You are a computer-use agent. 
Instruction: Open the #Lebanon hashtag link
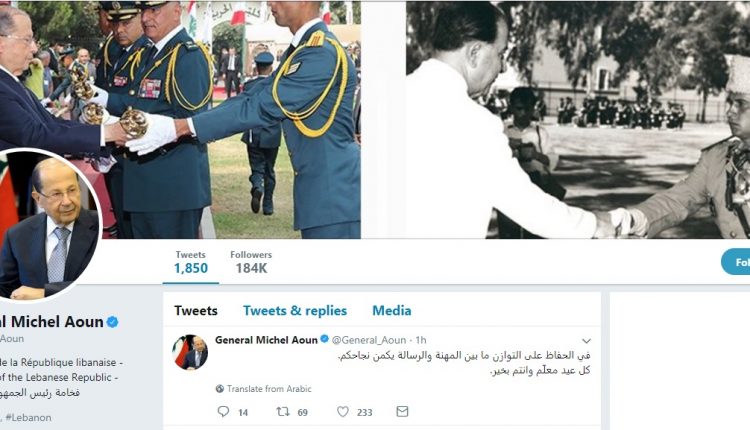pos(28,417)
